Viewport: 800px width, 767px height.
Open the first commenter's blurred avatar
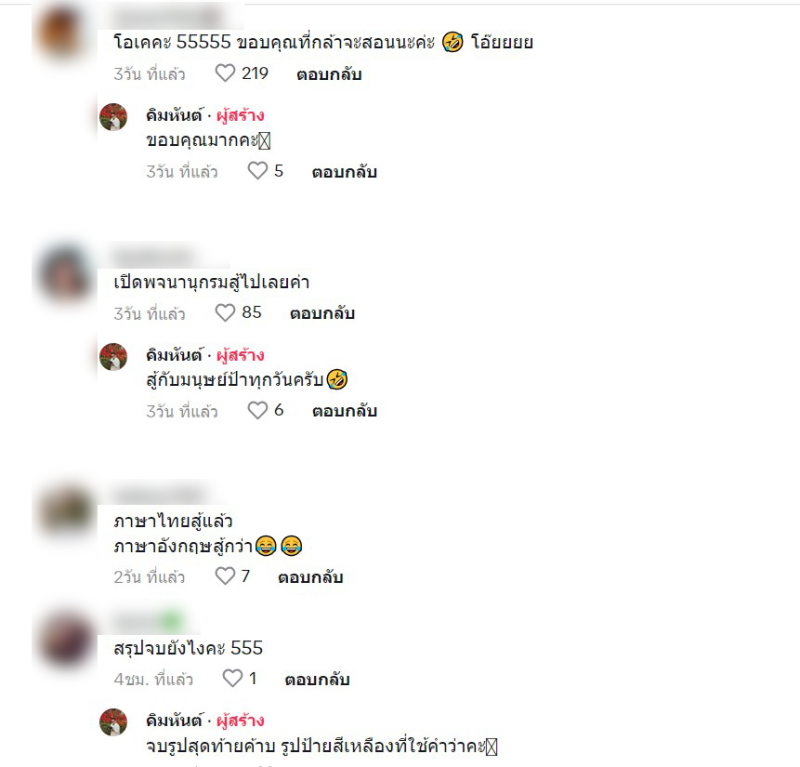pos(61,33)
